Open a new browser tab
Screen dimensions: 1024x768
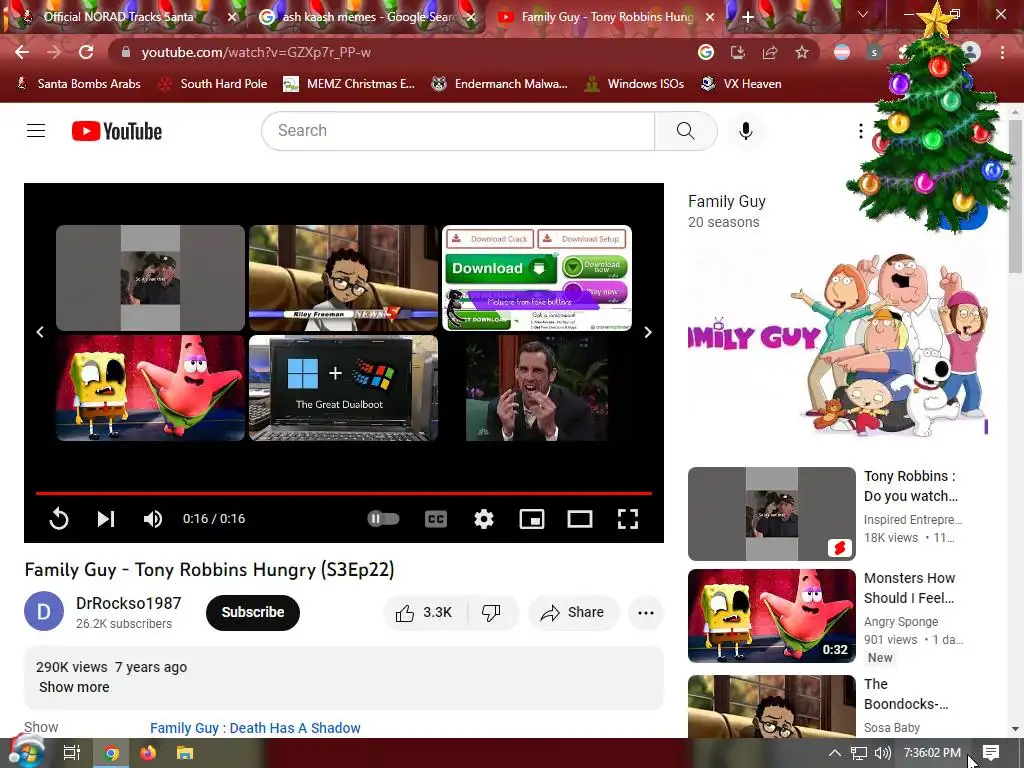748,17
